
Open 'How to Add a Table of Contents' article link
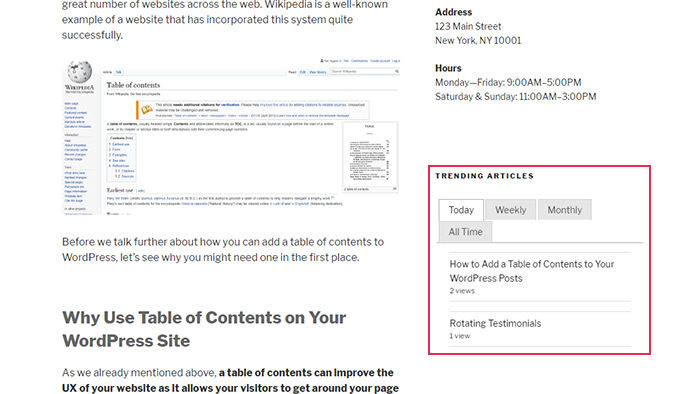[532, 271]
